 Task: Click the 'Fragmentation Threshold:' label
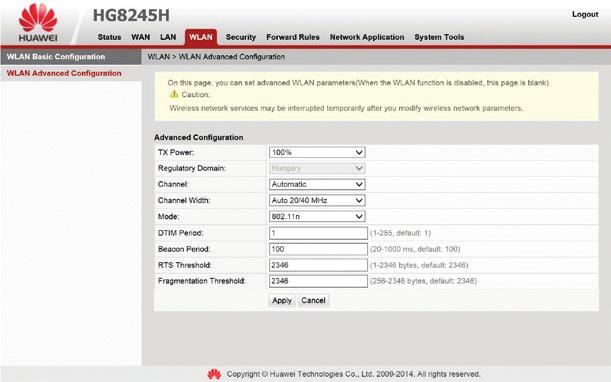pos(201,281)
